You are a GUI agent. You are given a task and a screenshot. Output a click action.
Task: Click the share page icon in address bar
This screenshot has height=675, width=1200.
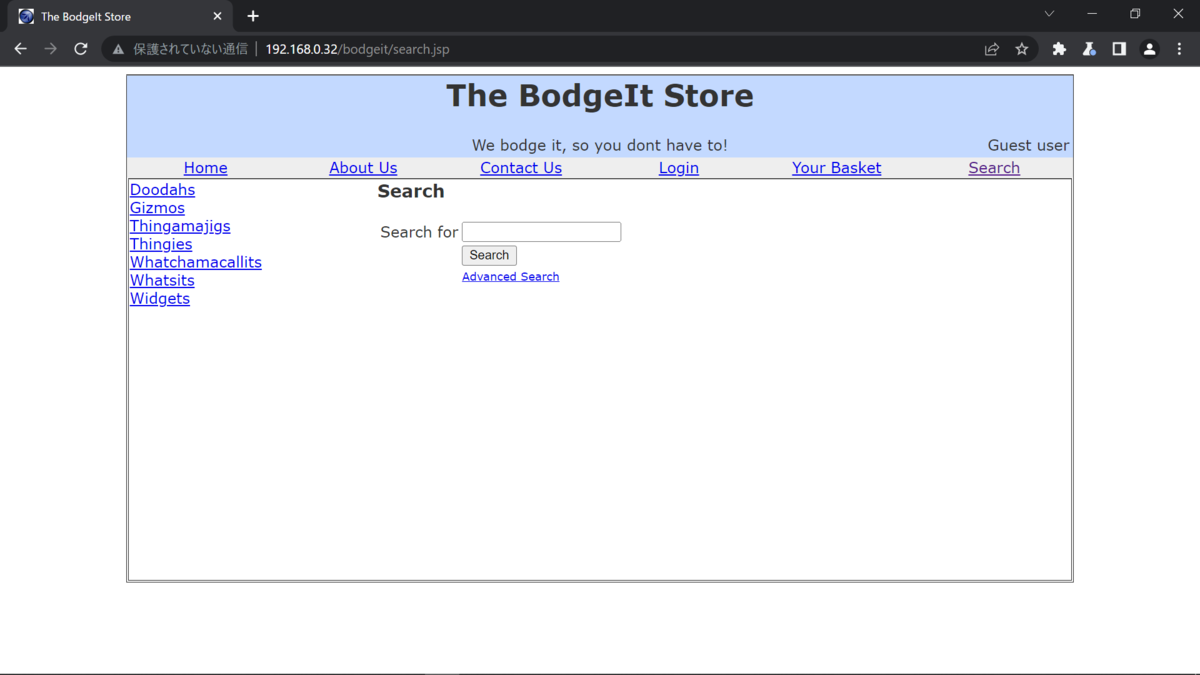[x=991, y=49]
